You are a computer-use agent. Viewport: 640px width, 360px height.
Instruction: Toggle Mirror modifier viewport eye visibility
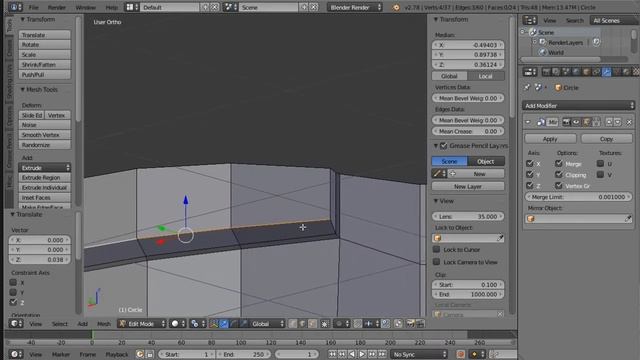click(576, 122)
